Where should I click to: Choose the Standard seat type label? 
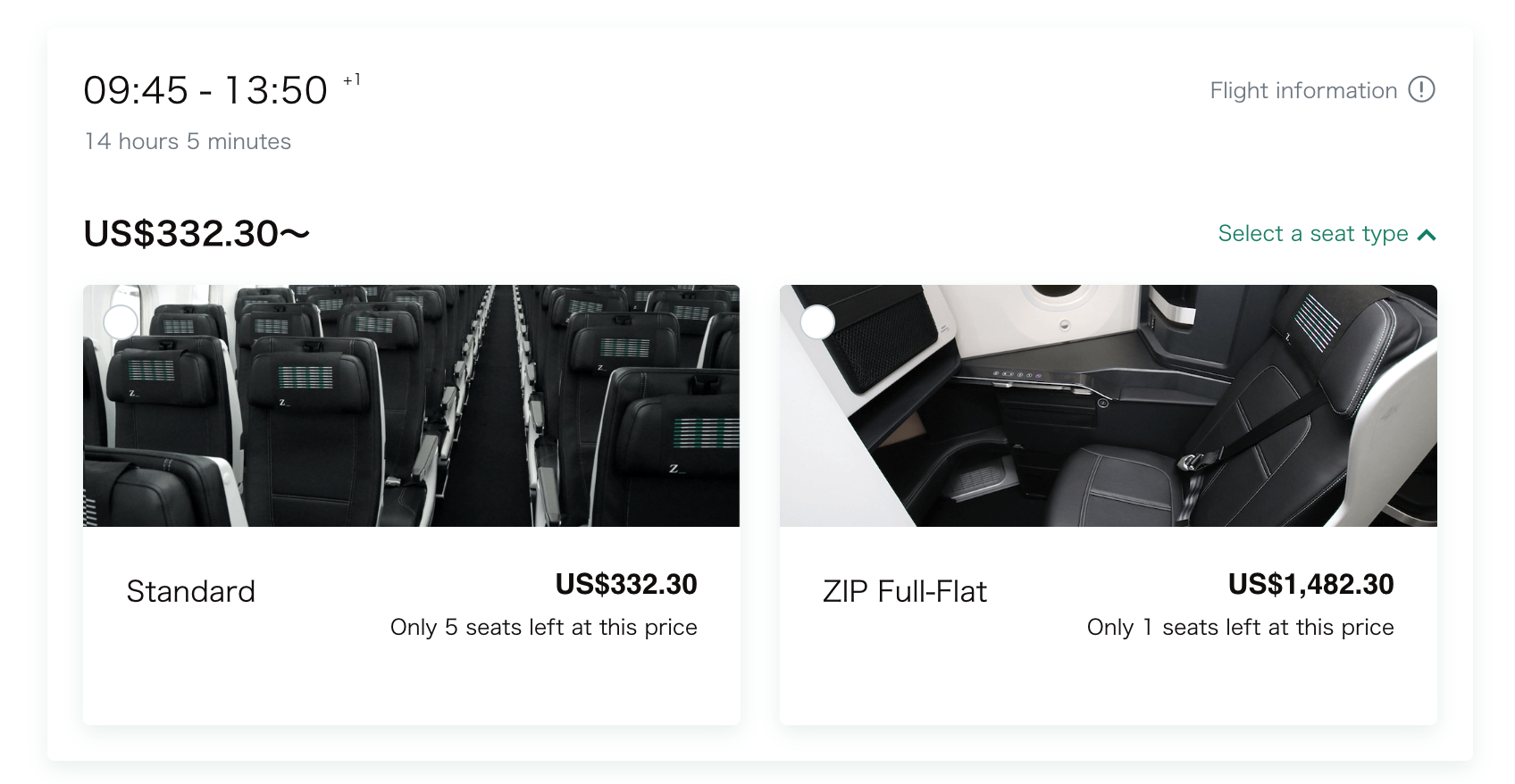coord(191,591)
